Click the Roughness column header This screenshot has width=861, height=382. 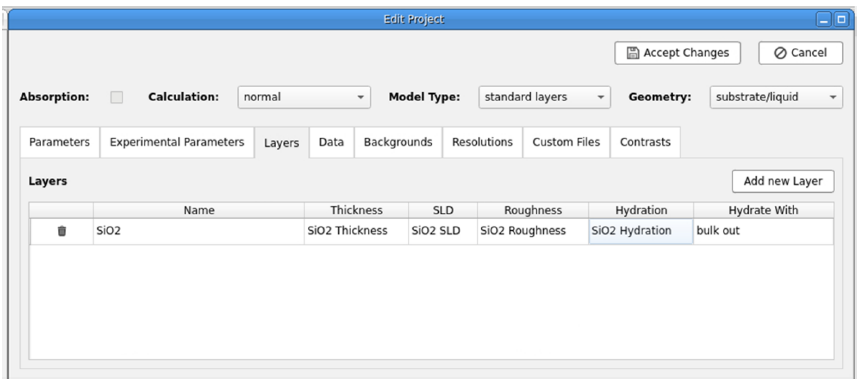tap(533, 210)
